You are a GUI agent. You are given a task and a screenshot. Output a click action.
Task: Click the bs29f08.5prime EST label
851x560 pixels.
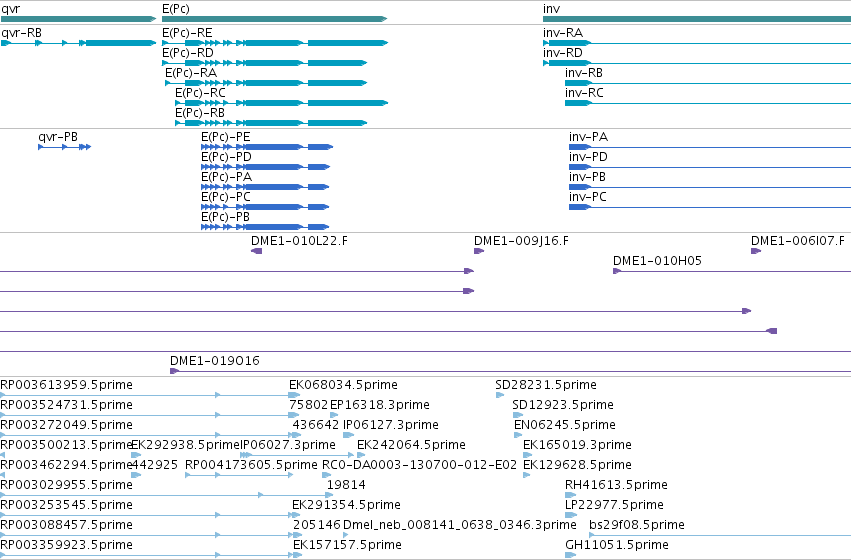(637, 525)
